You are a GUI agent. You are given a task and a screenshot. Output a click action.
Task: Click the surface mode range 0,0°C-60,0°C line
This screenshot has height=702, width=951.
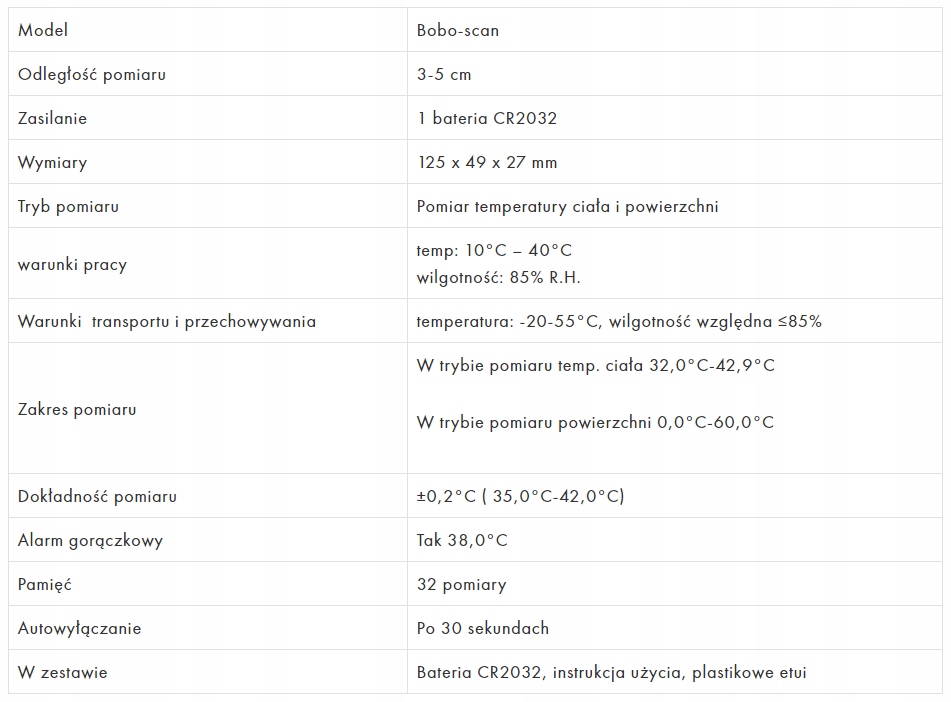pos(595,422)
